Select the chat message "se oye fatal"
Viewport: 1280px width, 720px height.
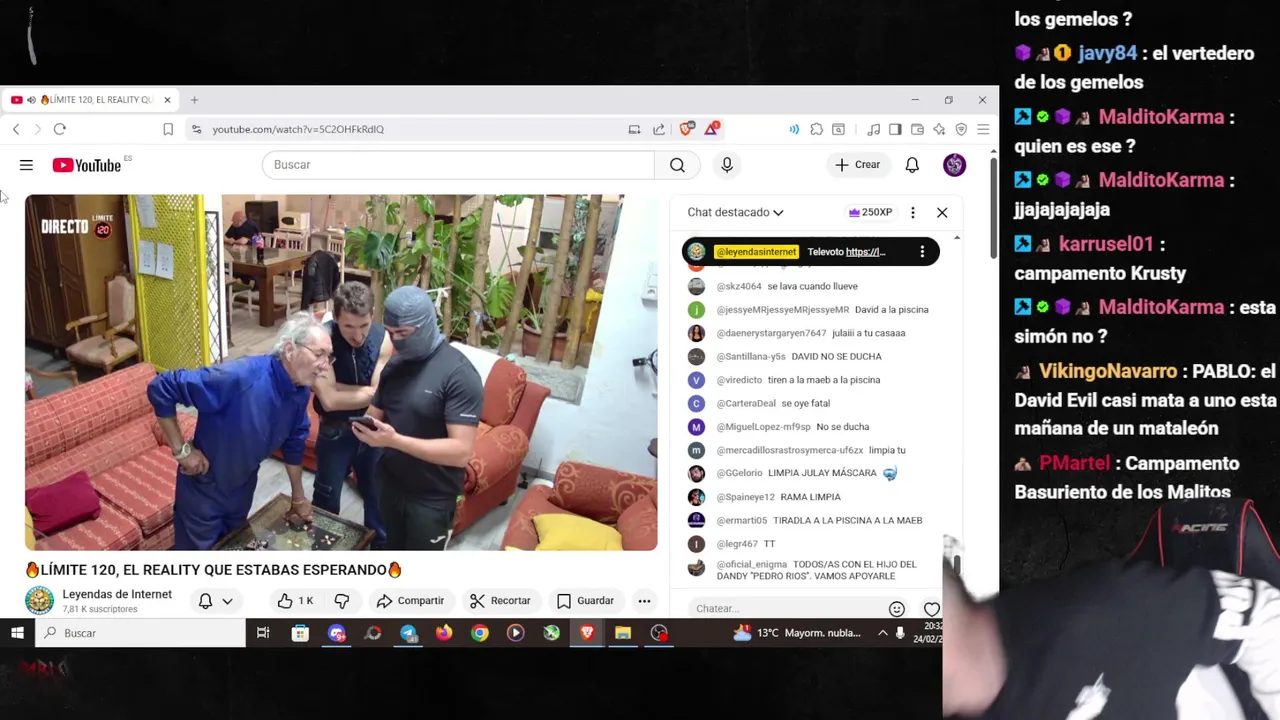point(805,403)
